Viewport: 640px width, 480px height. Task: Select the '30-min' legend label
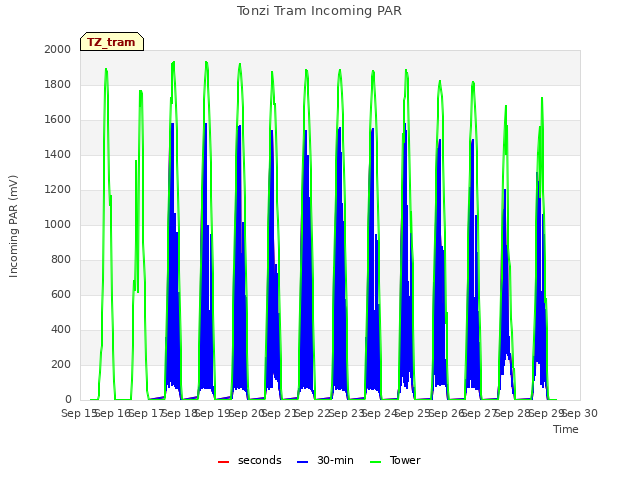point(335,460)
